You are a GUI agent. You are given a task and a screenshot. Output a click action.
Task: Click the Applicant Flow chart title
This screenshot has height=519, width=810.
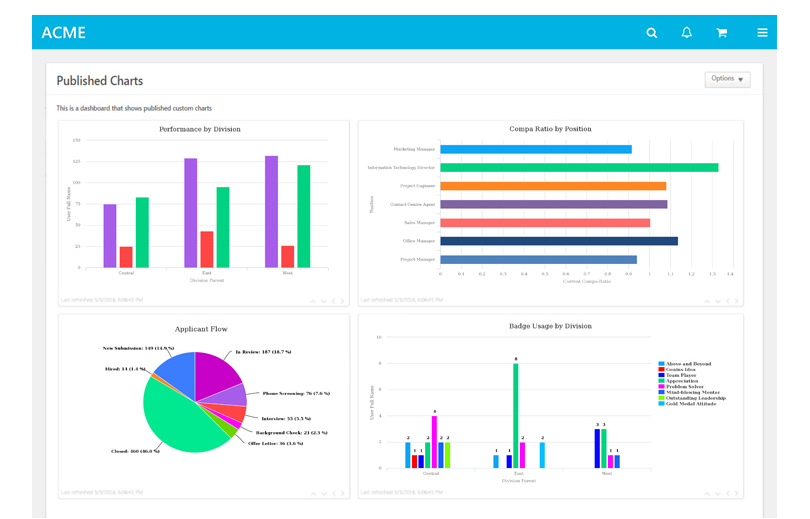(201, 329)
